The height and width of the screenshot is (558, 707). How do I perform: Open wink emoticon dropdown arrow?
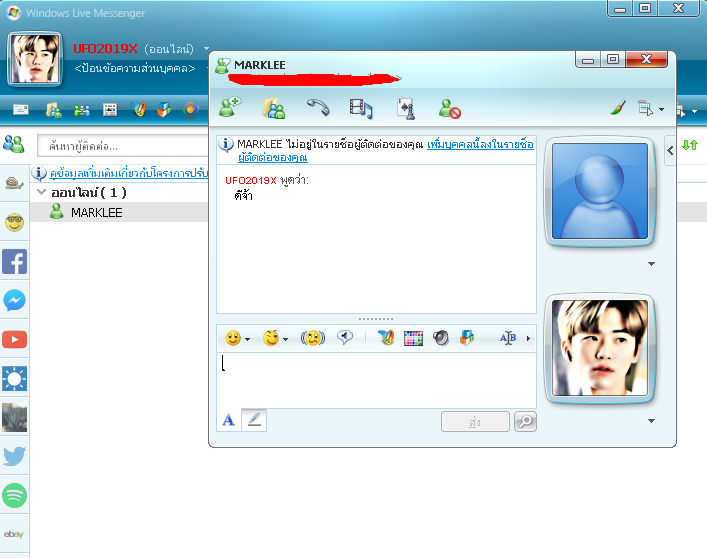tap(285, 339)
